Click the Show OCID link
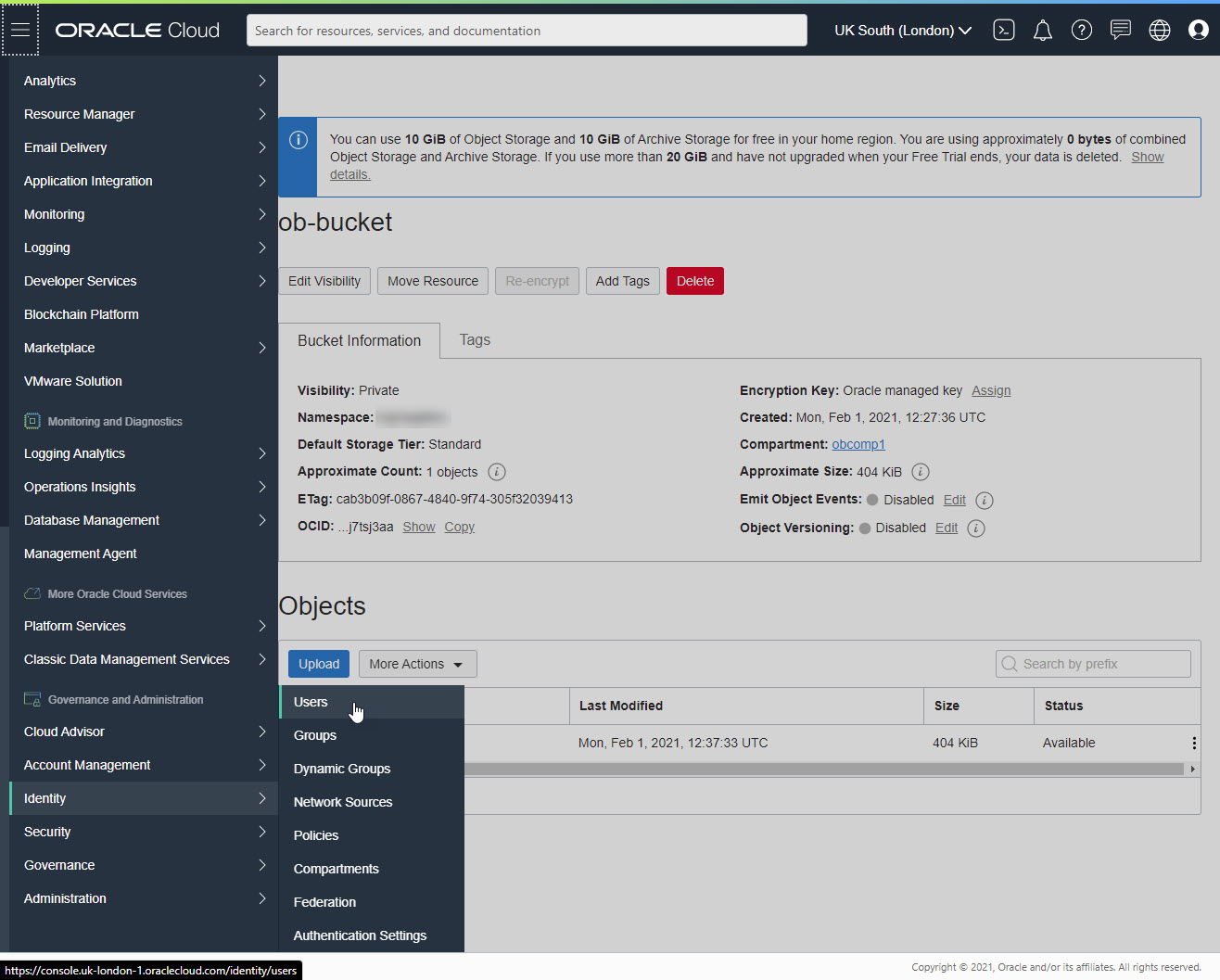 pyautogui.click(x=419, y=527)
